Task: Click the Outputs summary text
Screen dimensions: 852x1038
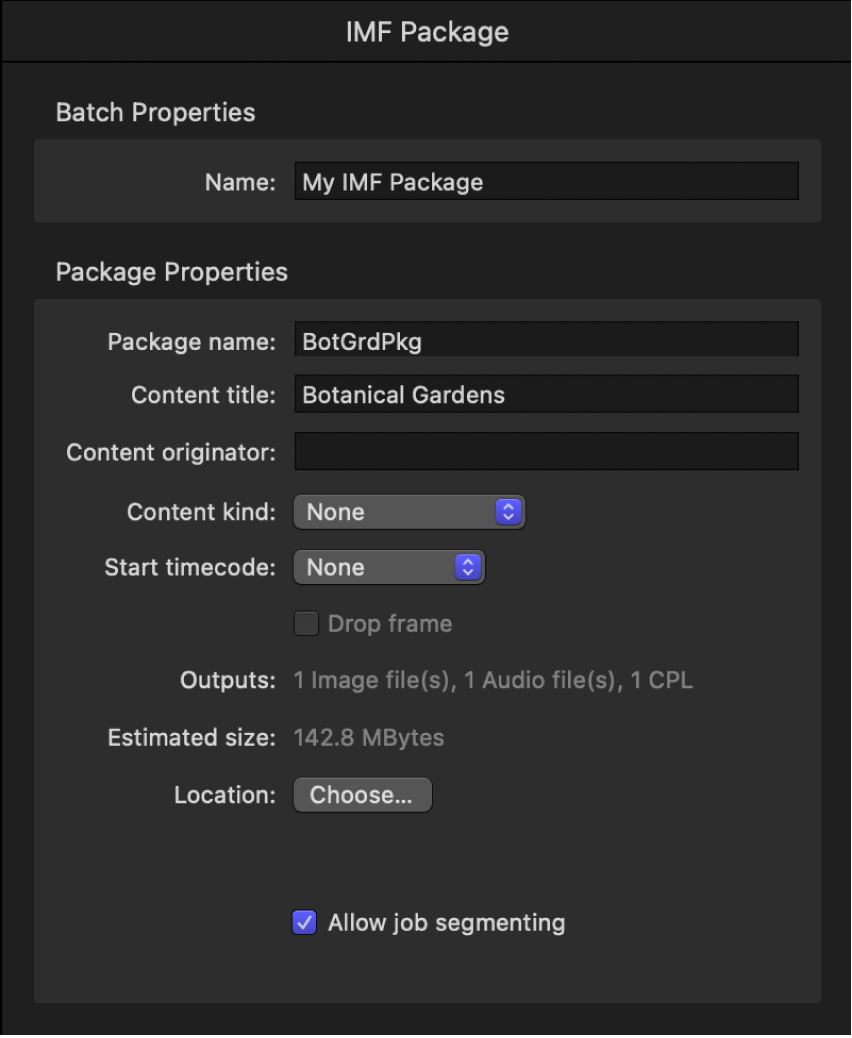Action: pyautogui.click(x=493, y=682)
